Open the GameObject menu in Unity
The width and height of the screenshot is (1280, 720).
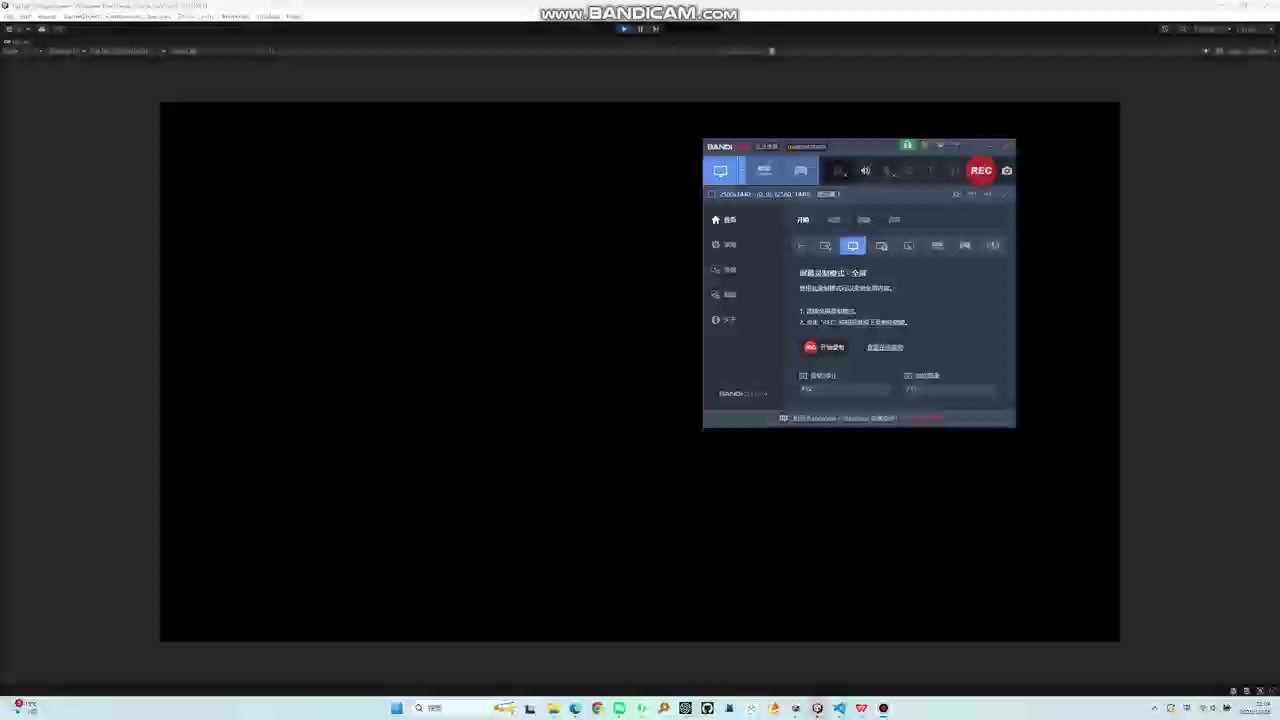pyautogui.click(x=81, y=17)
